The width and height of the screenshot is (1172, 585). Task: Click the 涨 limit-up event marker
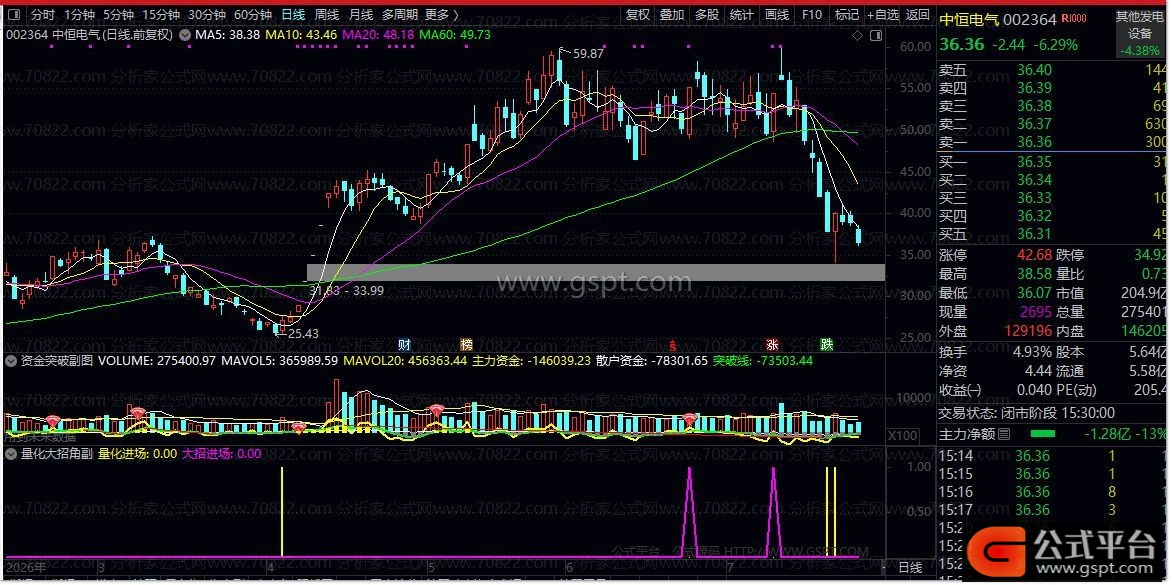point(772,344)
